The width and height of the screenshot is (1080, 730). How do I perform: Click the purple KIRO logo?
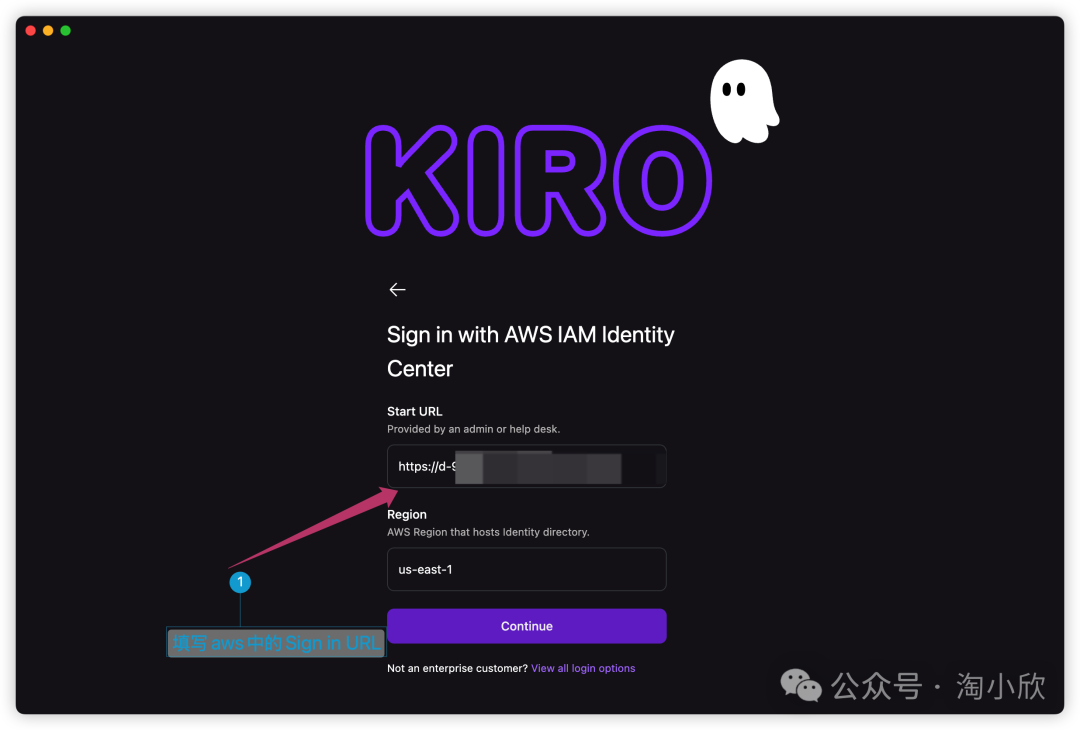[538, 180]
